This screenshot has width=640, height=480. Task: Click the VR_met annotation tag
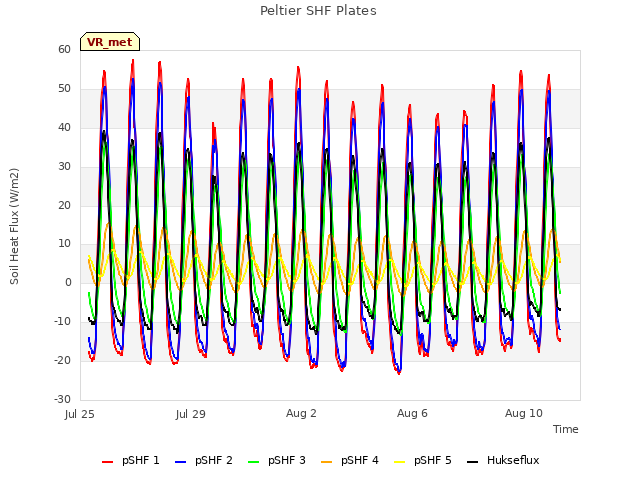click(x=110, y=42)
